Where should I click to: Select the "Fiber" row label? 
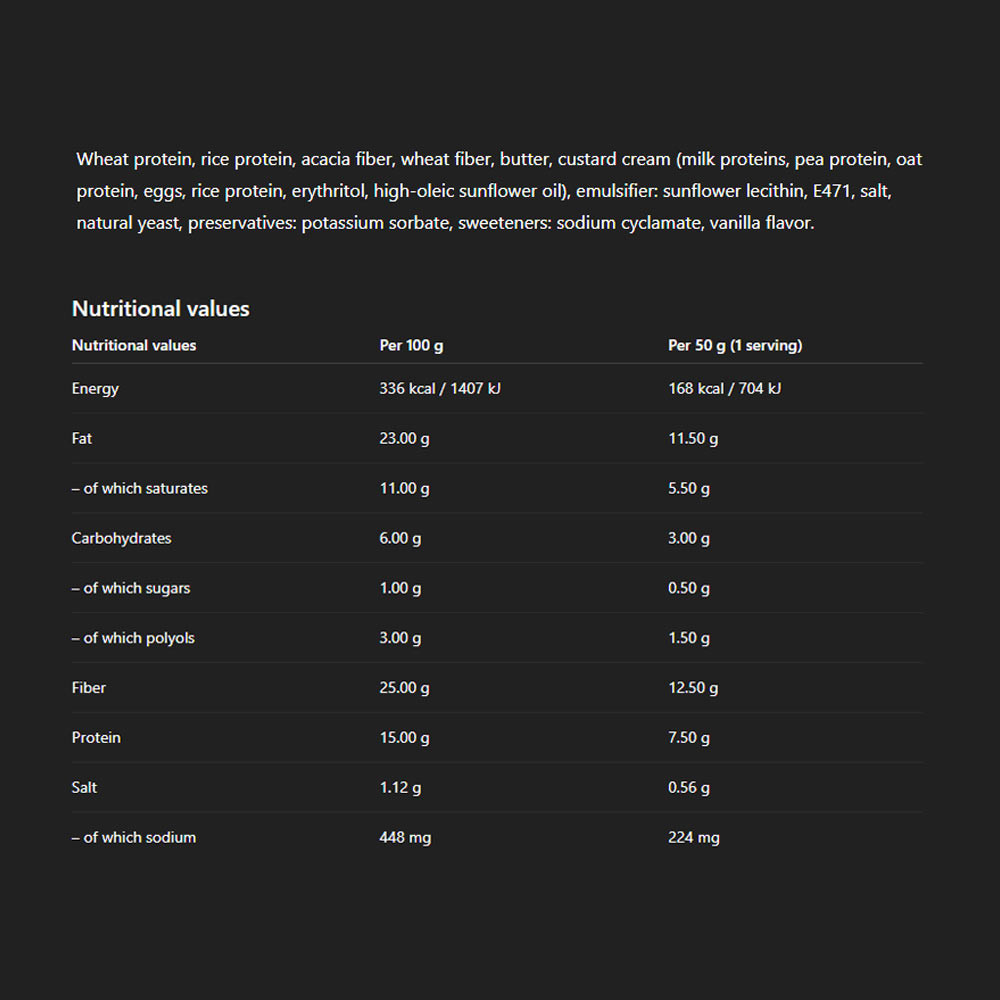pyautogui.click(x=88, y=689)
